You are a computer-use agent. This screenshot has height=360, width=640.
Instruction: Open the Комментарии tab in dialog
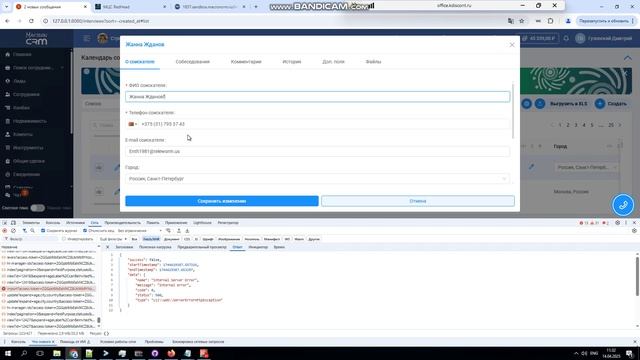(x=246, y=62)
